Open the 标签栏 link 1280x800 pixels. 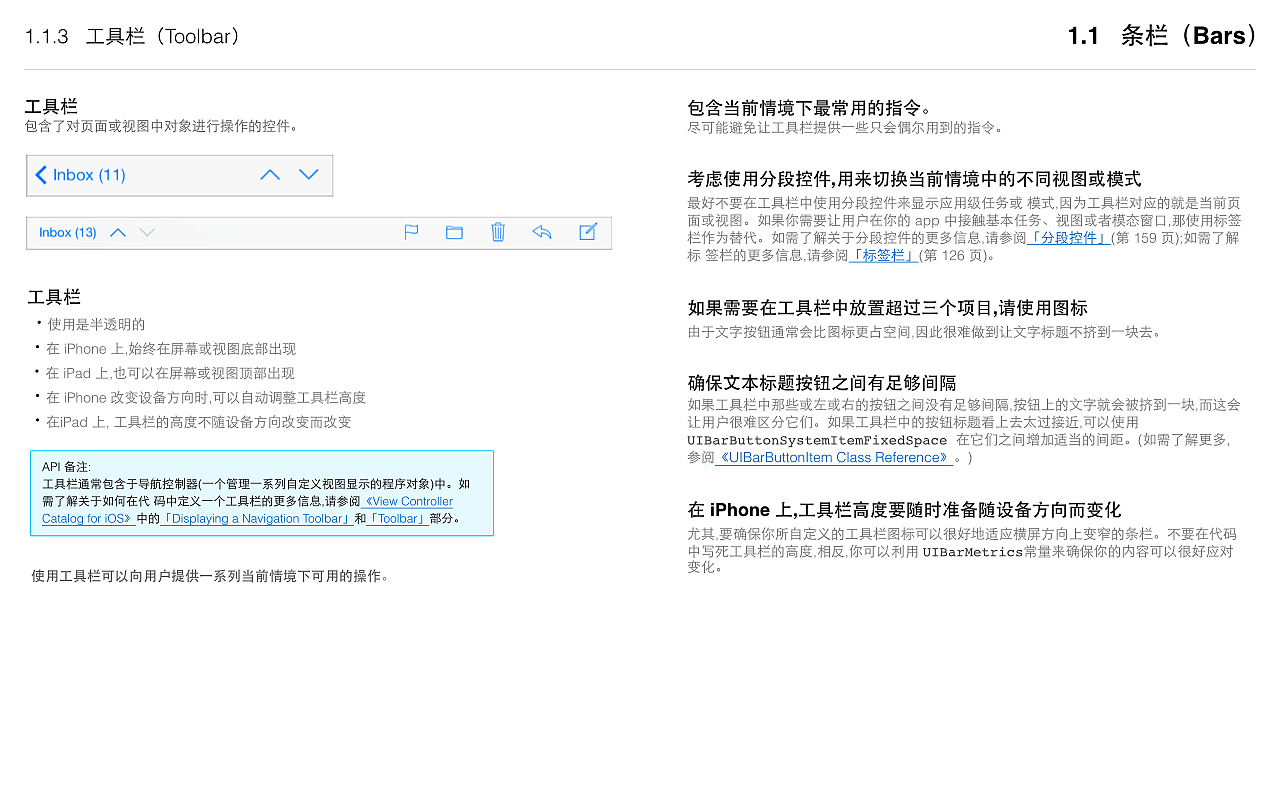[x=883, y=255]
